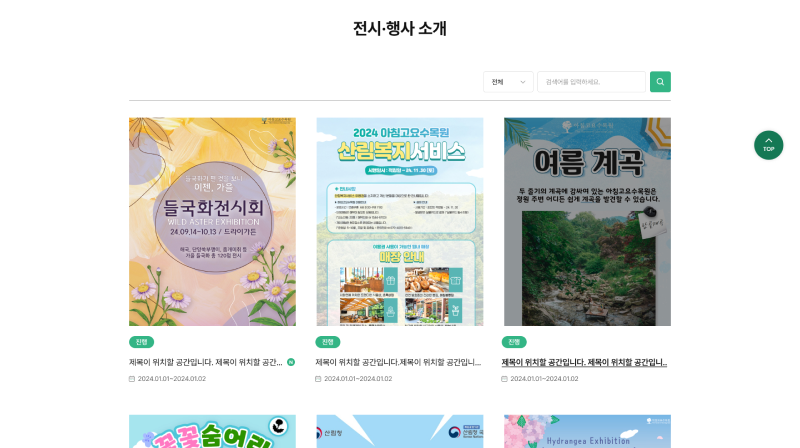
Task: Click calendar icon under third card
Action: [504, 379]
